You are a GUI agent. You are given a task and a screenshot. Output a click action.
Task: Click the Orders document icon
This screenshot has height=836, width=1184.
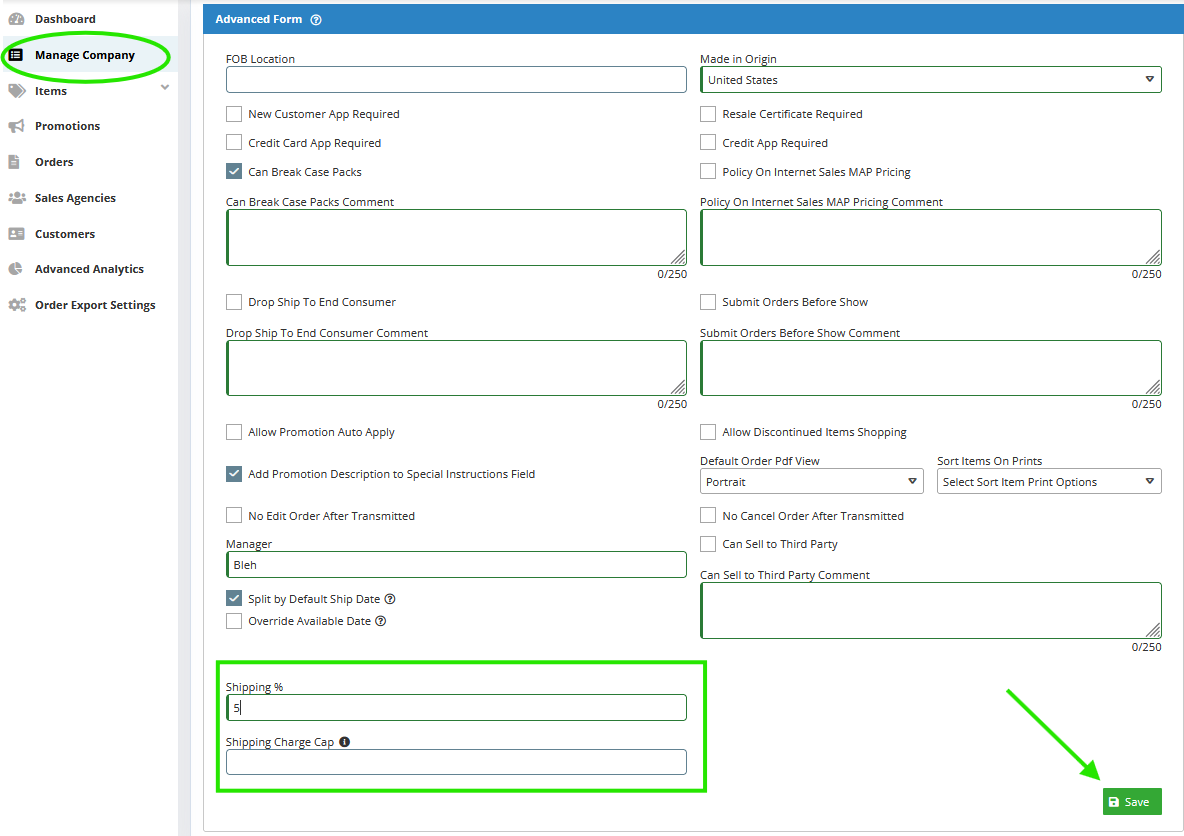pos(14,162)
